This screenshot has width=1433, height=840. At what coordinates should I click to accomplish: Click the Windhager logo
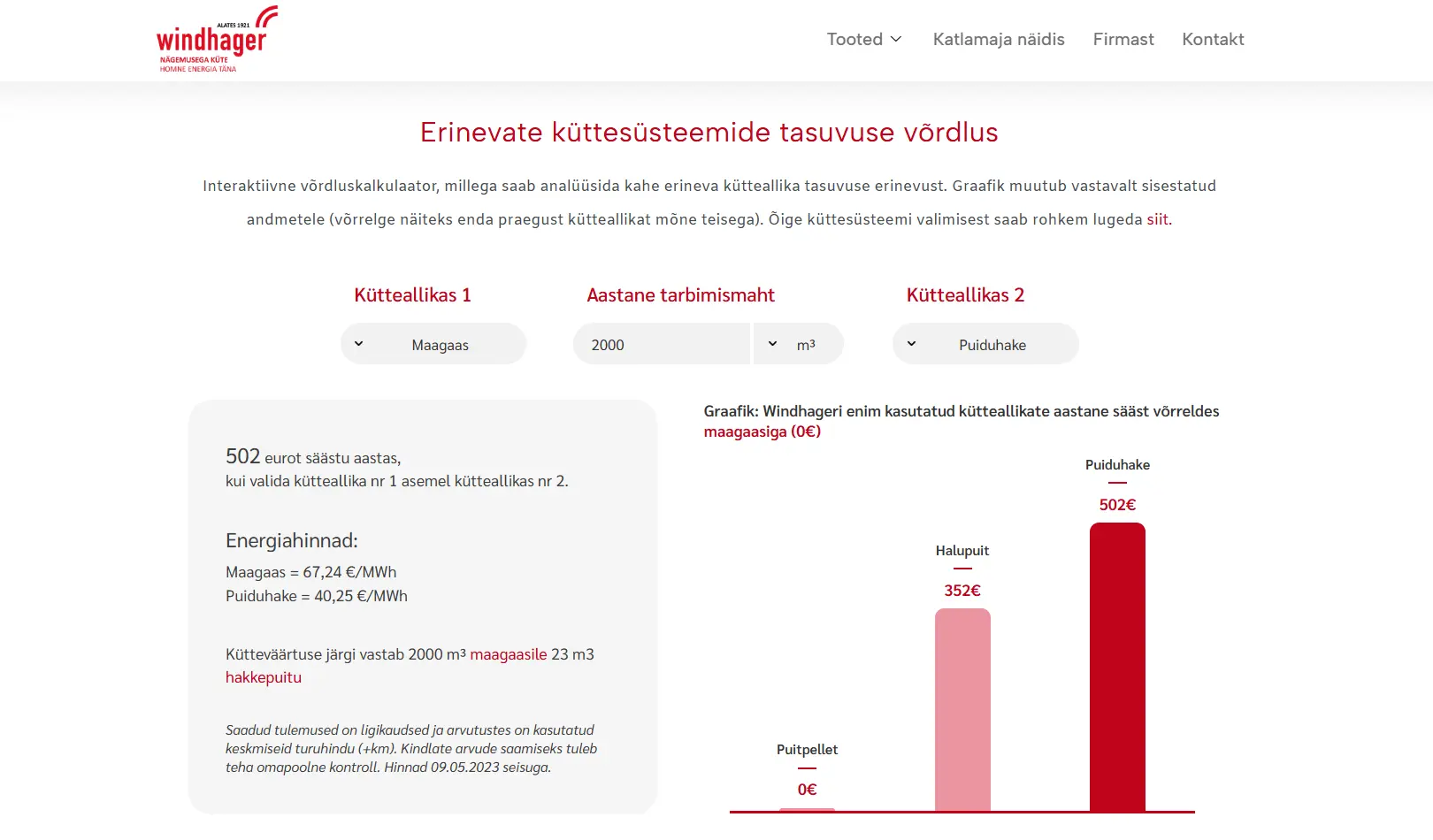click(x=216, y=40)
